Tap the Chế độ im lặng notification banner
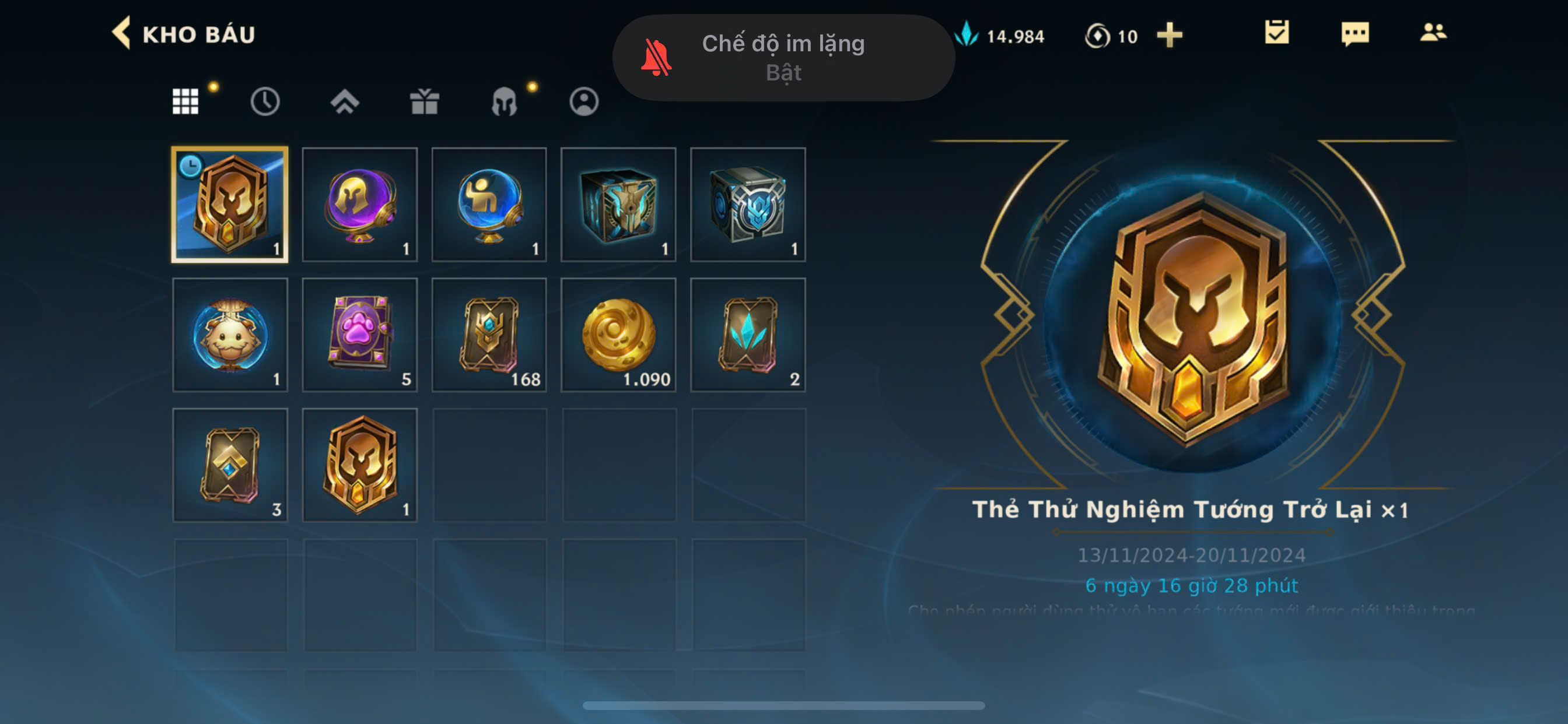 783,58
